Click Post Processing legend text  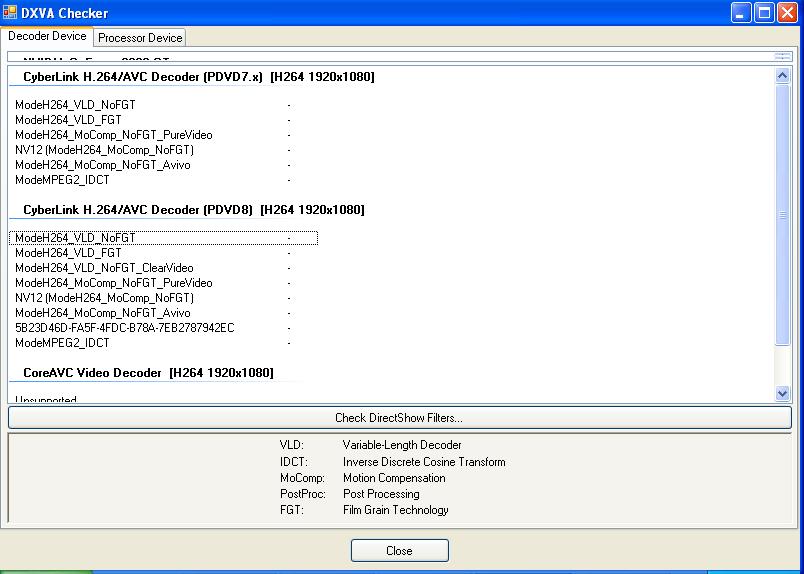[x=381, y=493]
